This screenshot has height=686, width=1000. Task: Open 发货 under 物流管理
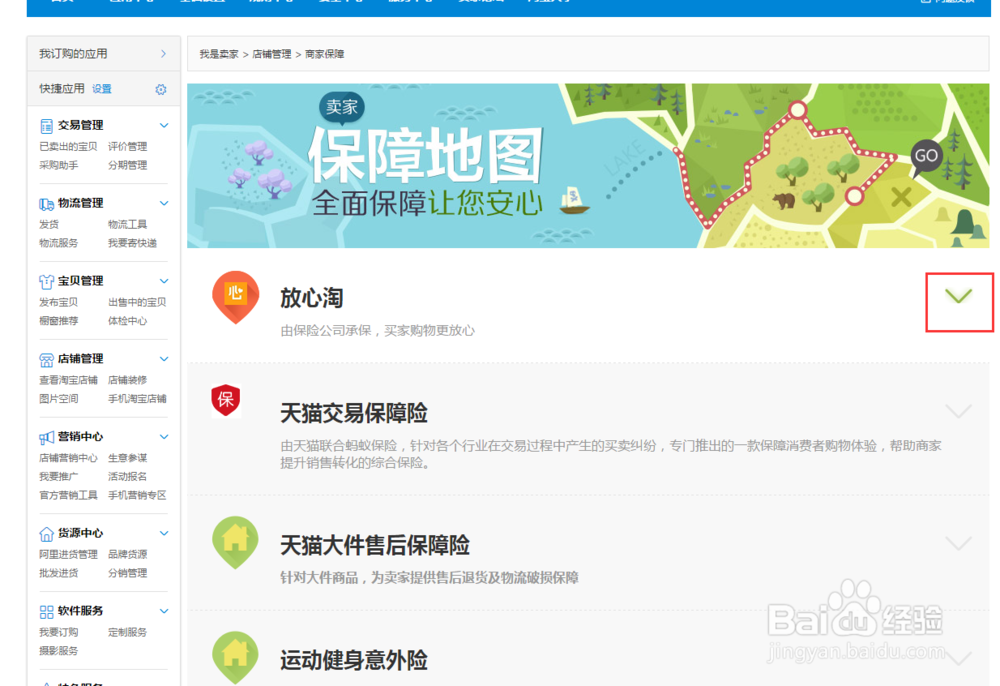[48, 224]
